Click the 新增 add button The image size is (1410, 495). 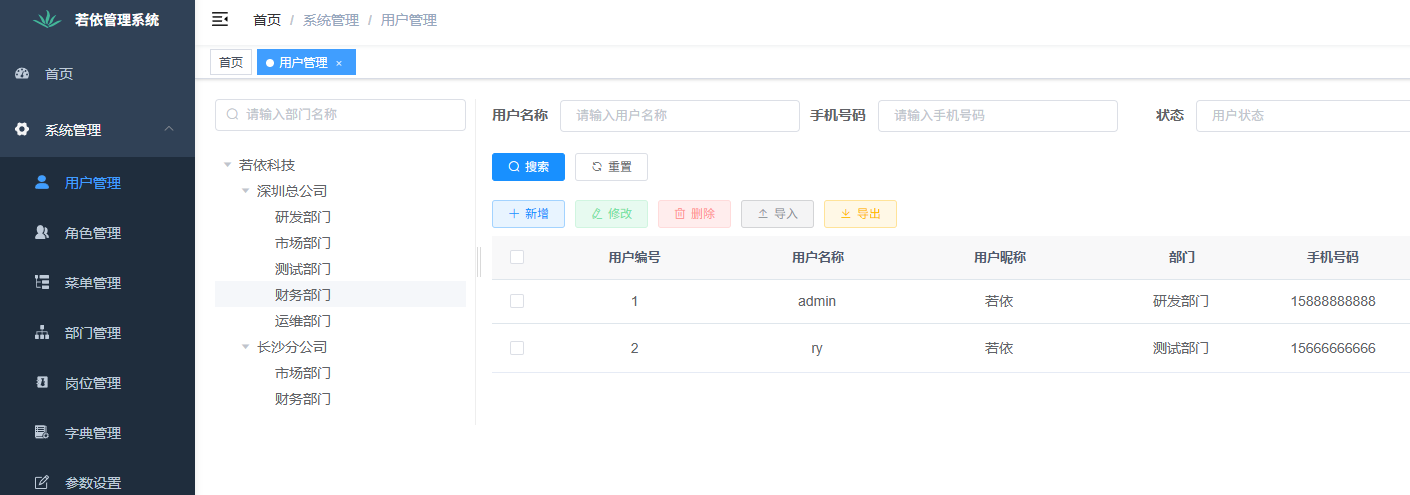(528, 214)
